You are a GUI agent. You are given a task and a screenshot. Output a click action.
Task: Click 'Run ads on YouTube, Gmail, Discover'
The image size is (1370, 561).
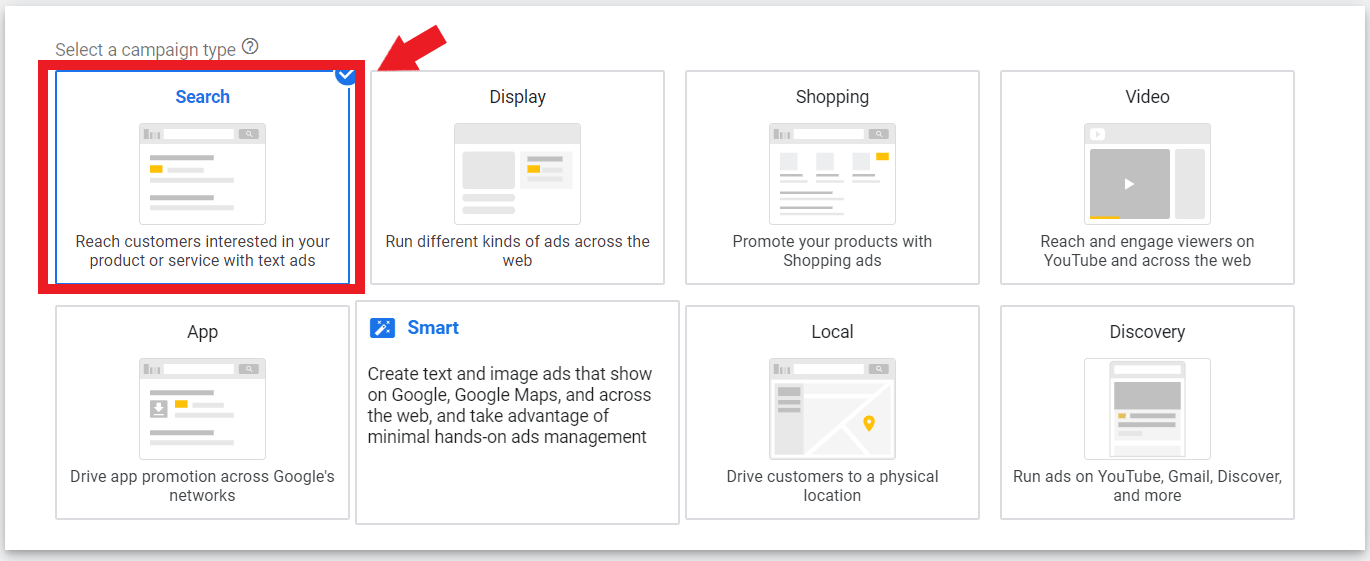pos(1147,486)
